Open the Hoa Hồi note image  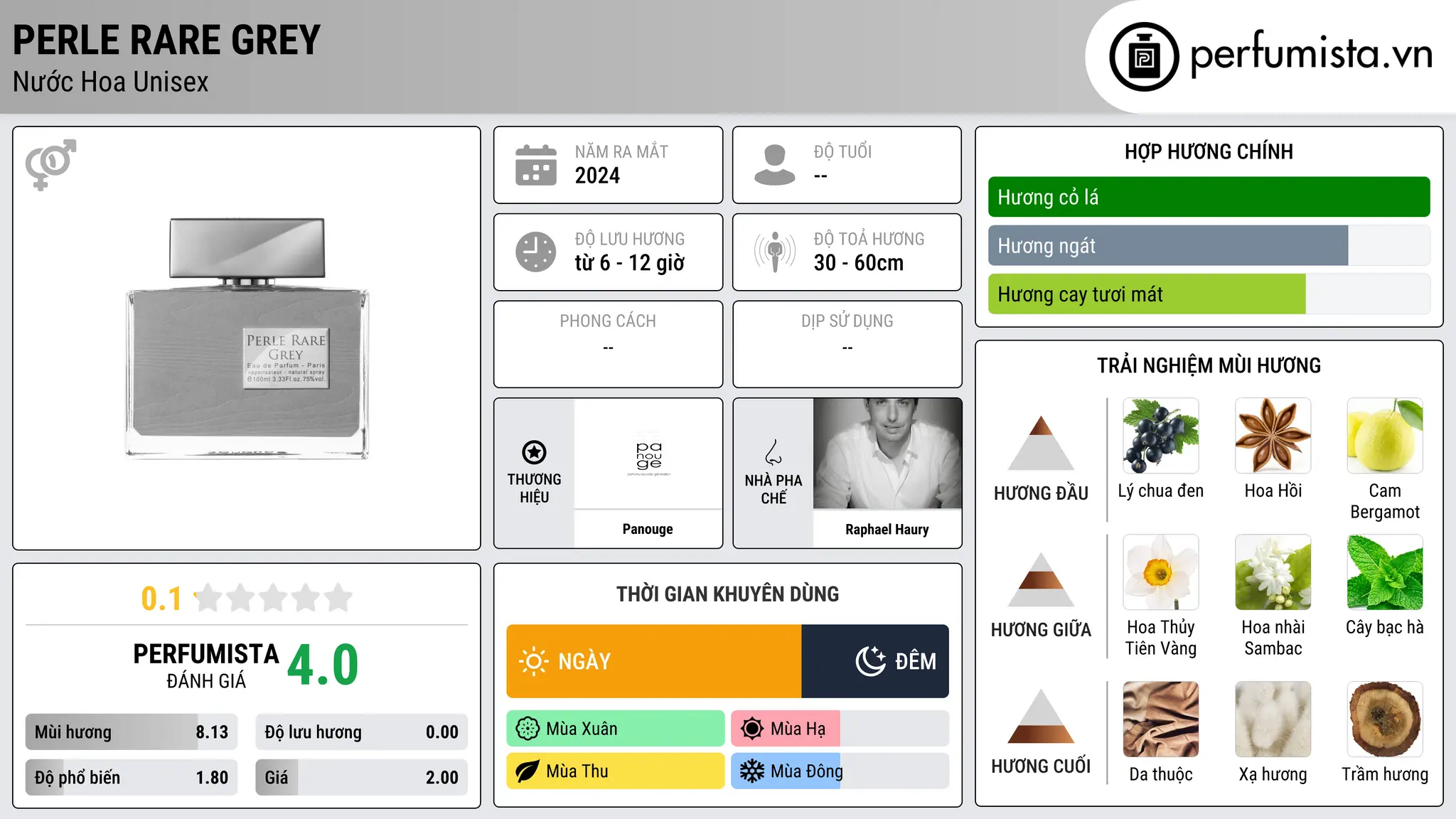pos(1273,436)
